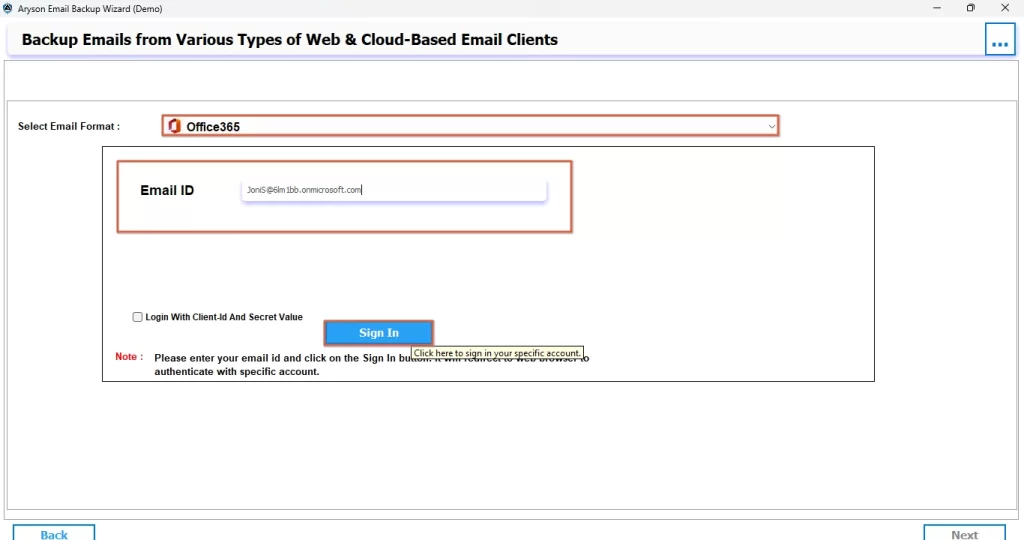
Task: Click inside the Email ID input field
Action: pos(394,190)
